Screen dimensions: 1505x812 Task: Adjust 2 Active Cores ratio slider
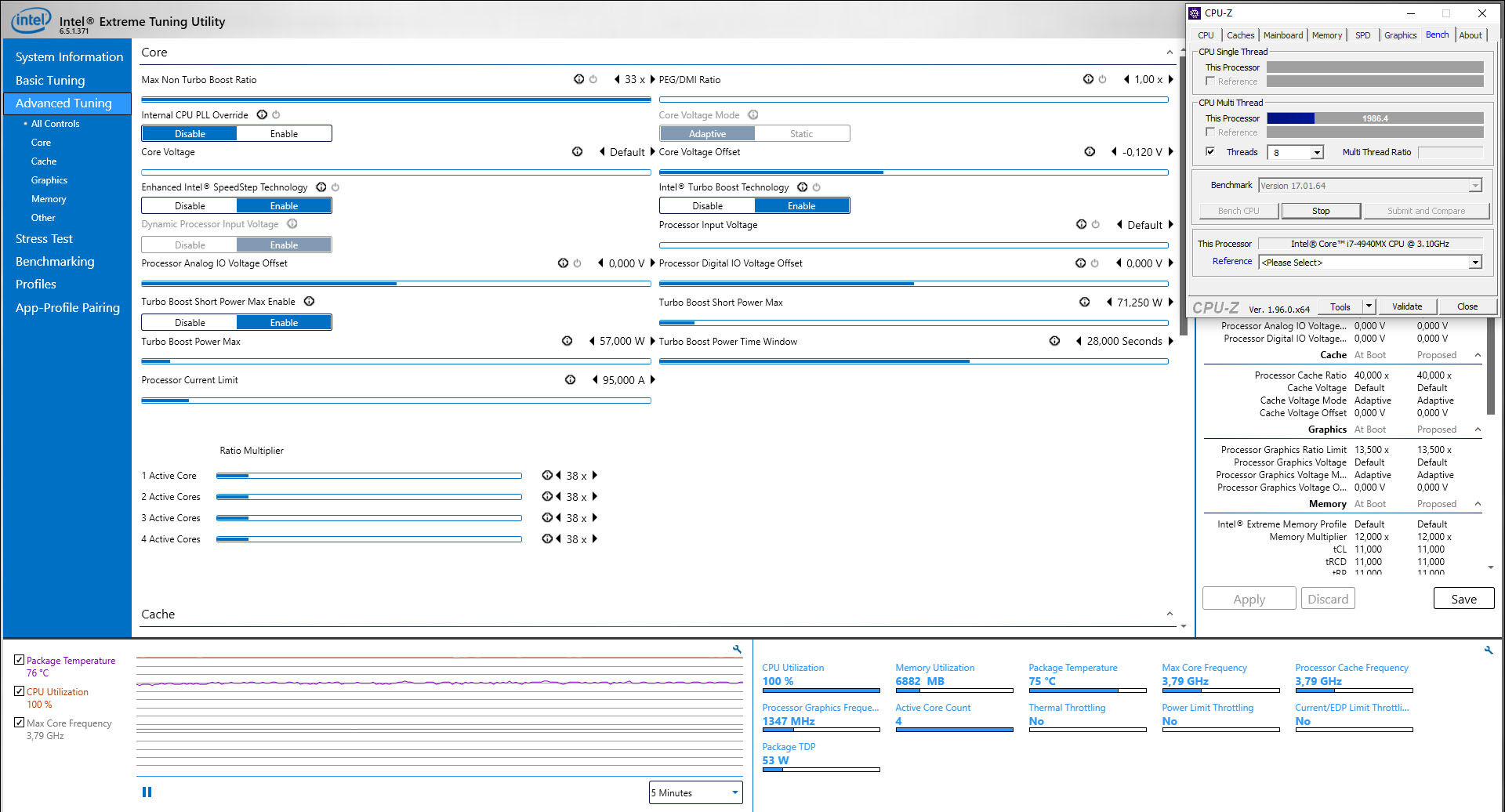[x=369, y=497]
